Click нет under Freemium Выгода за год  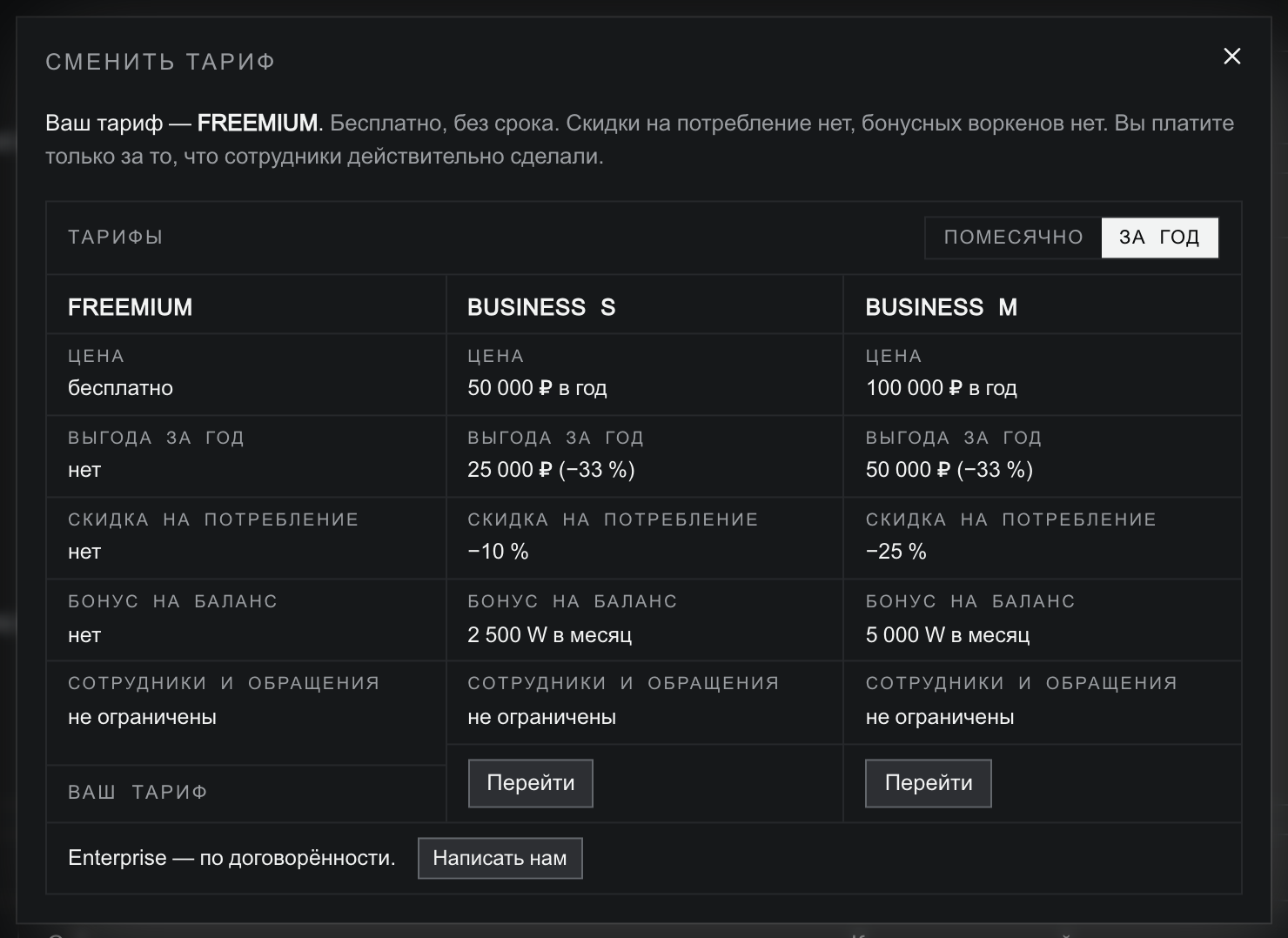pos(84,470)
